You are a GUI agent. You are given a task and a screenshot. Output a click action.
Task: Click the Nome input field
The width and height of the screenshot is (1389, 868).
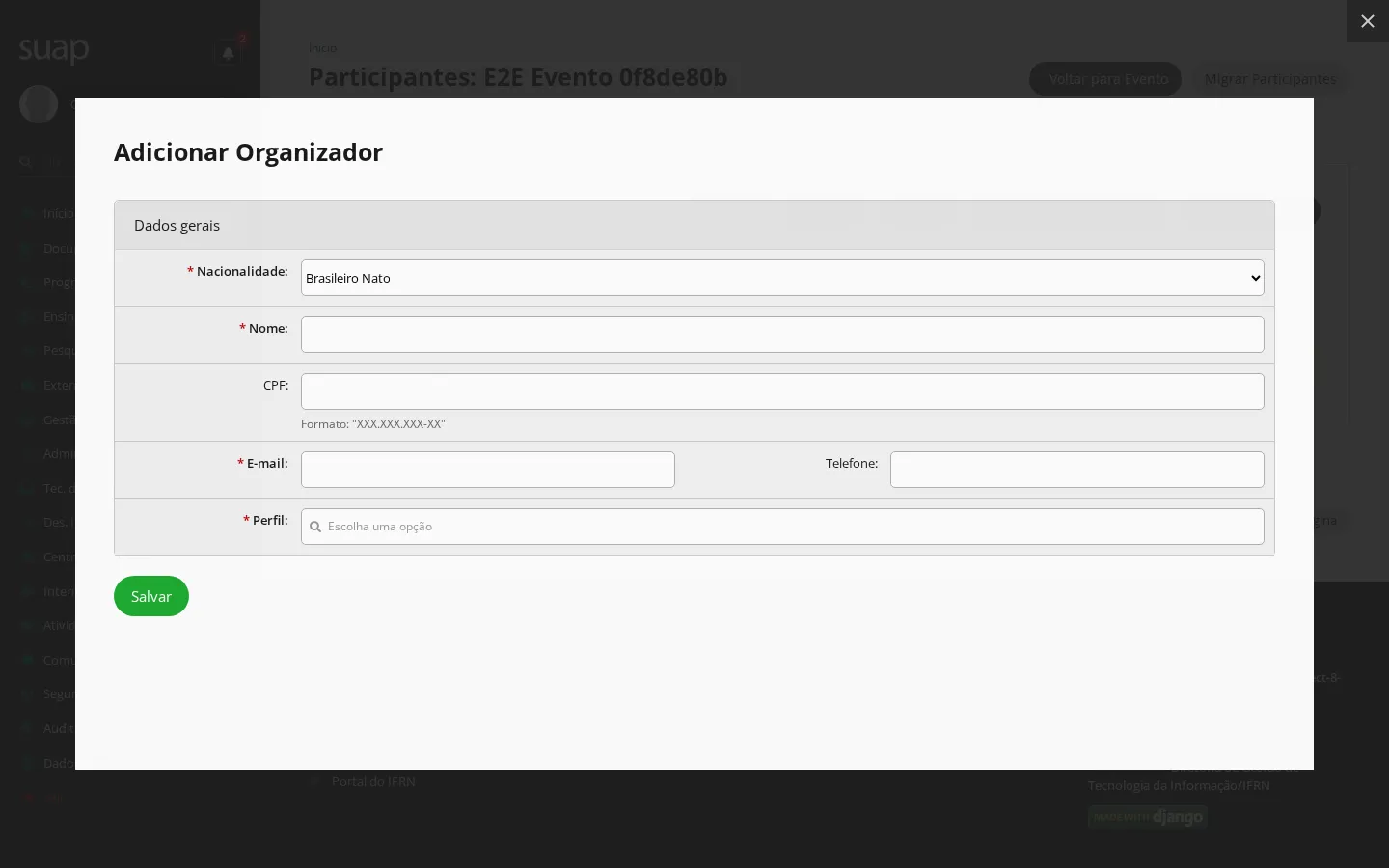click(782, 335)
